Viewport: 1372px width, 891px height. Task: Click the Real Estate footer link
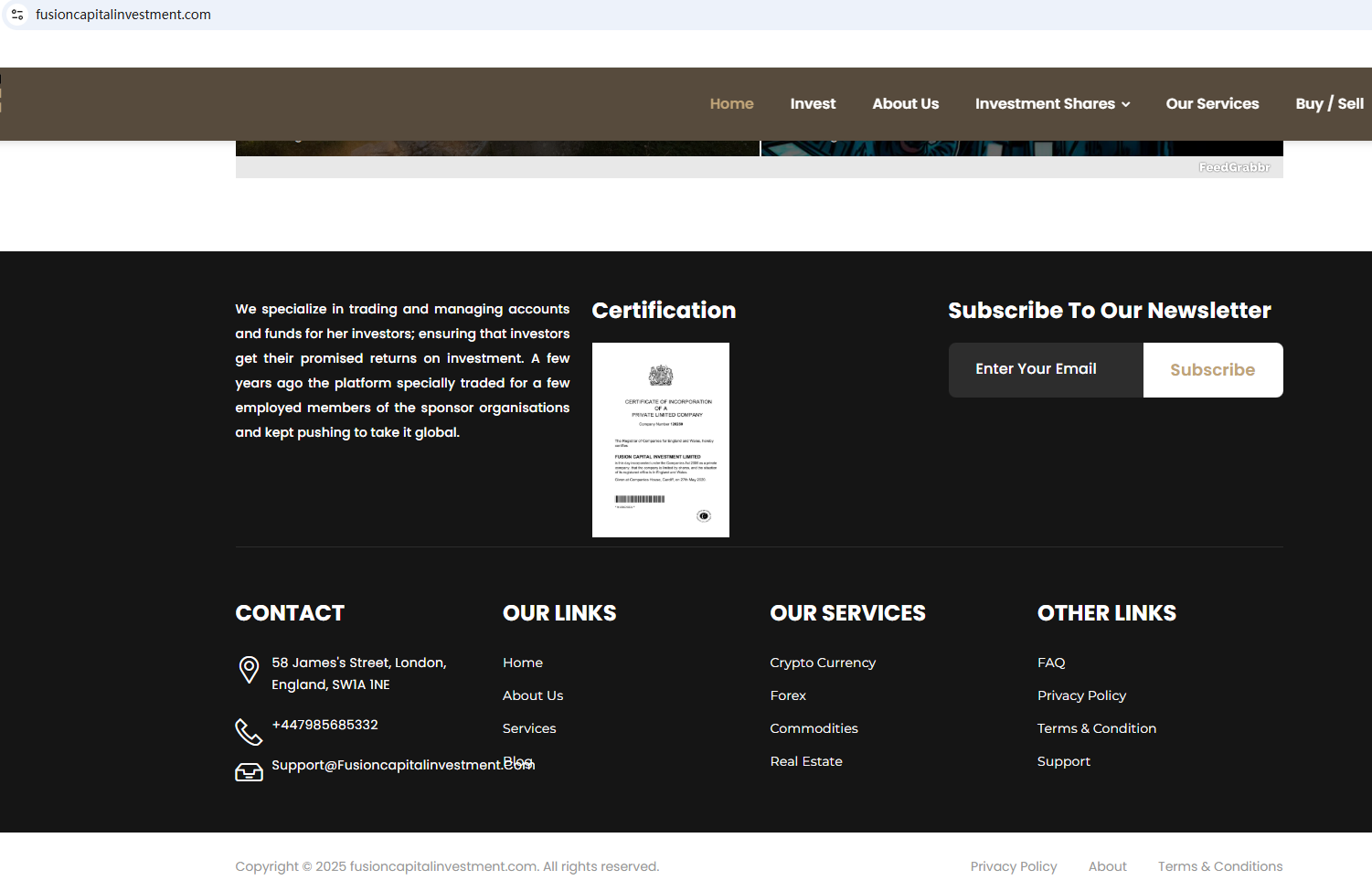click(806, 761)
